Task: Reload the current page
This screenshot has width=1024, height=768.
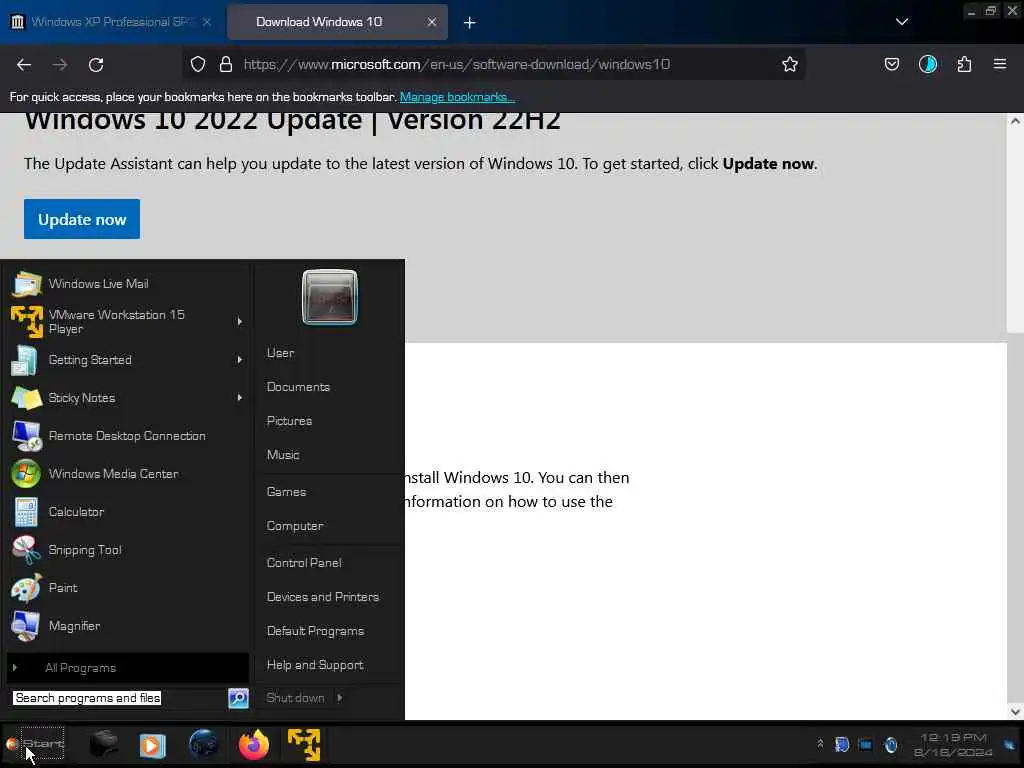Action: click(96, 65)
